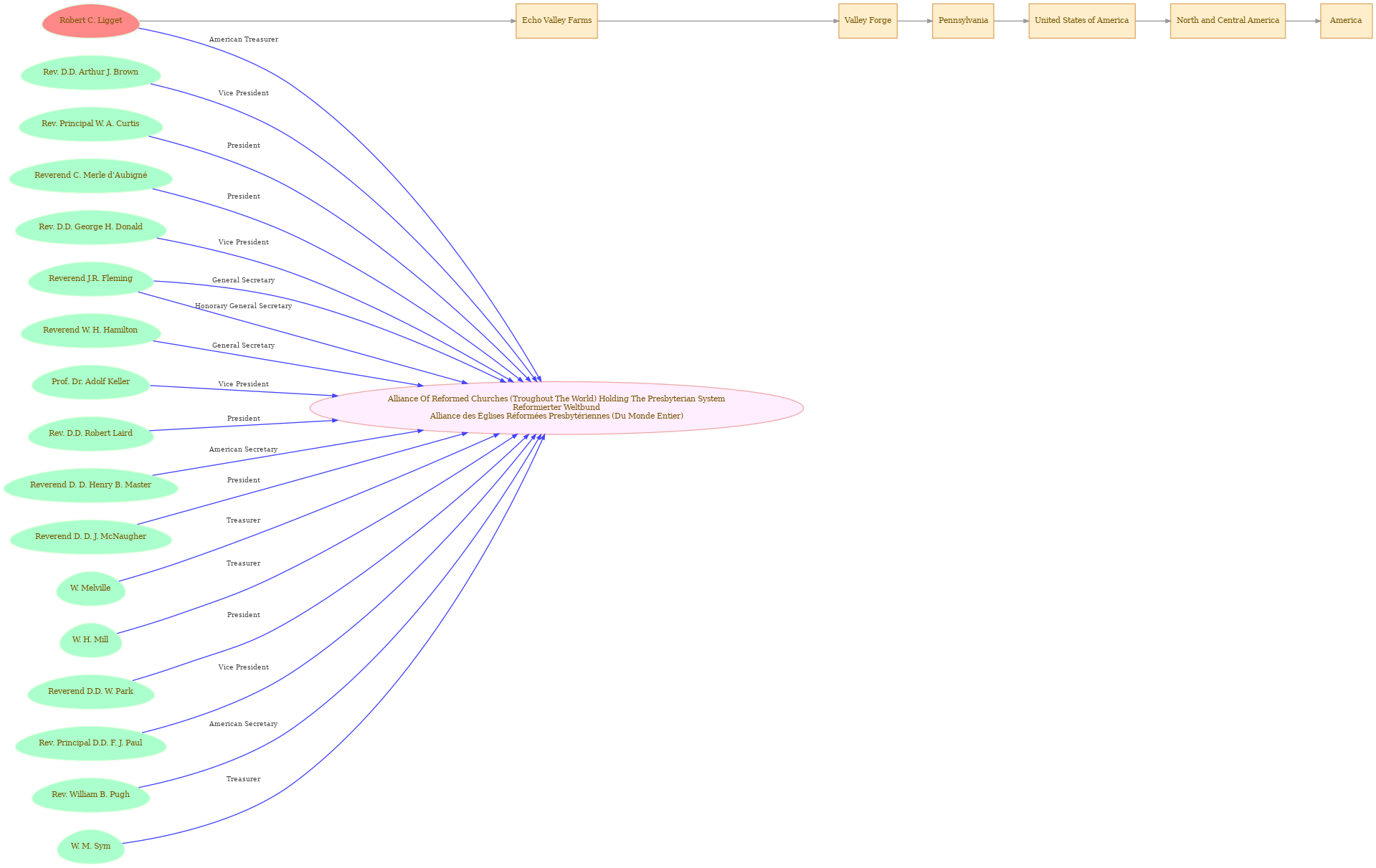
Task: Click the W. H. Mill node
Action: 91,640
